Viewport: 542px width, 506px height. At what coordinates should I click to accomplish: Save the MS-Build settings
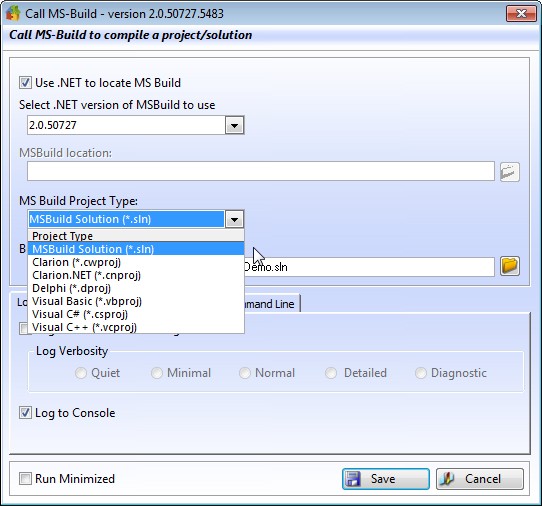pyautogui.click(x=386, y=479)
